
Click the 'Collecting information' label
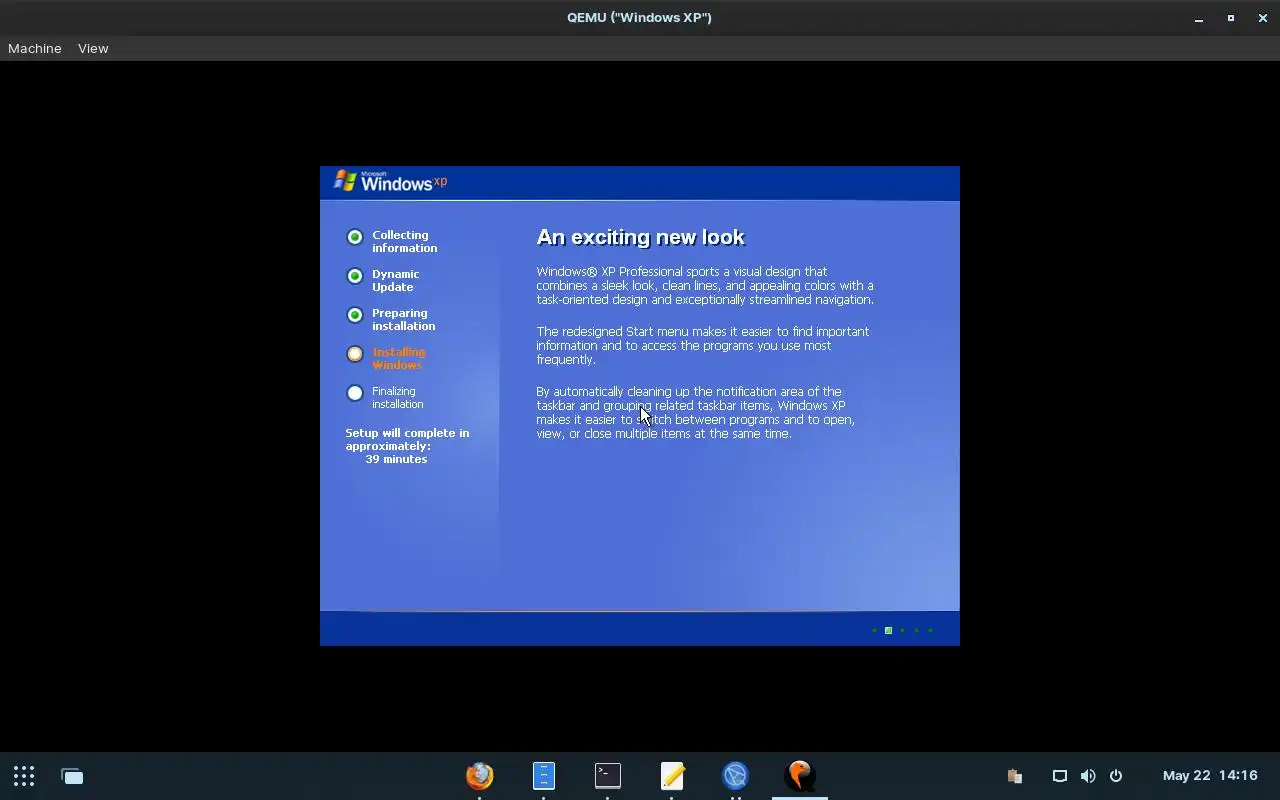[x=404, y=241]
